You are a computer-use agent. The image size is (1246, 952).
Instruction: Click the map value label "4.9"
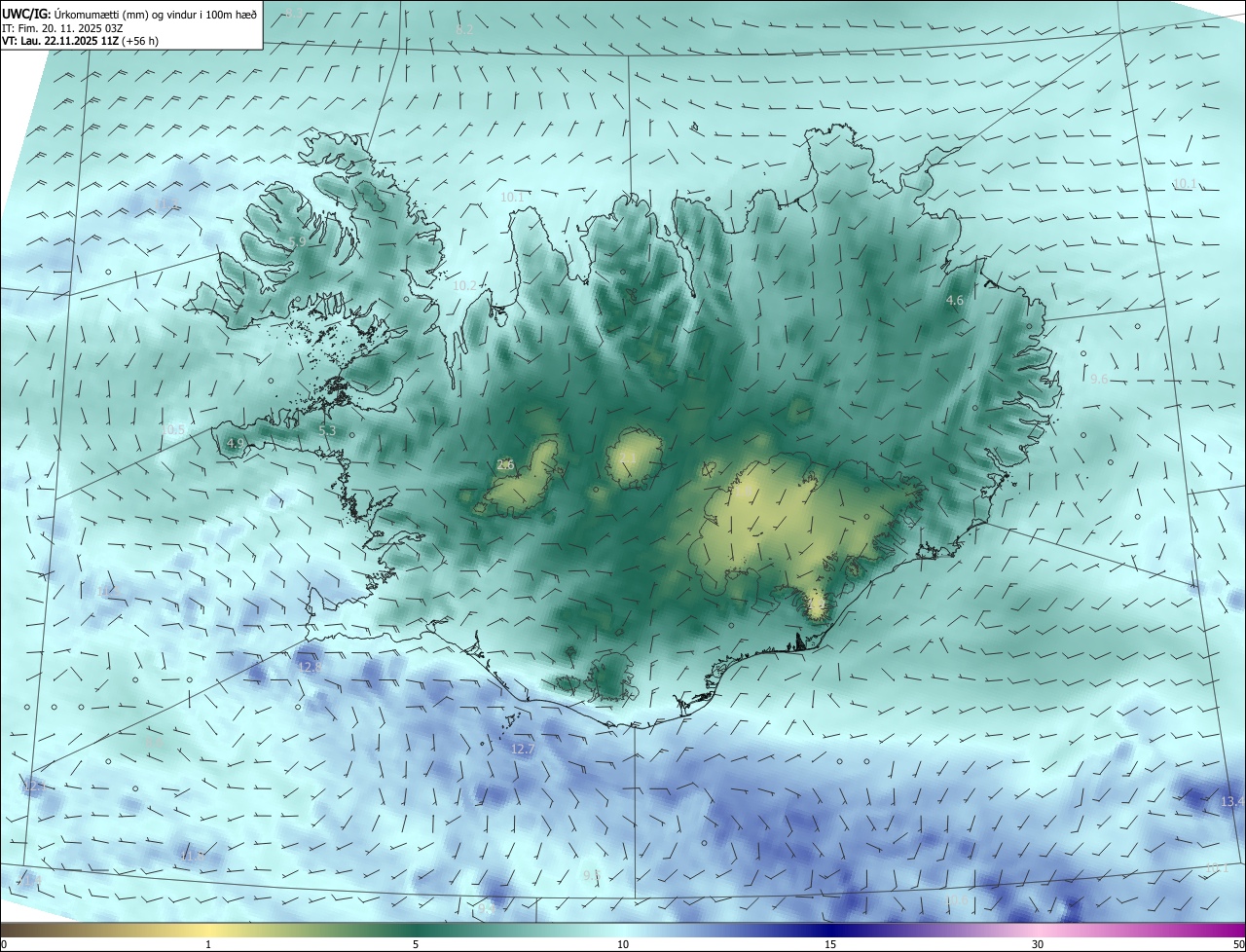point(235,444)
